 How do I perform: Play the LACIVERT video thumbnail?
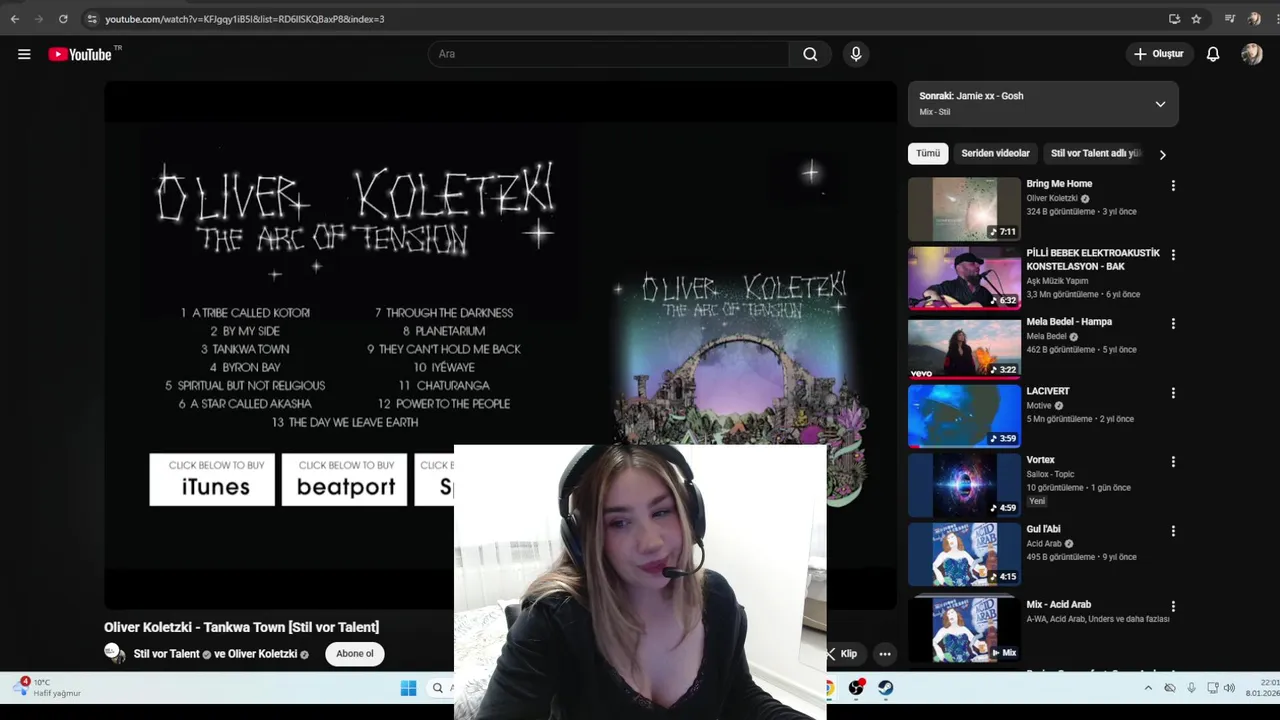coord(964,416)
